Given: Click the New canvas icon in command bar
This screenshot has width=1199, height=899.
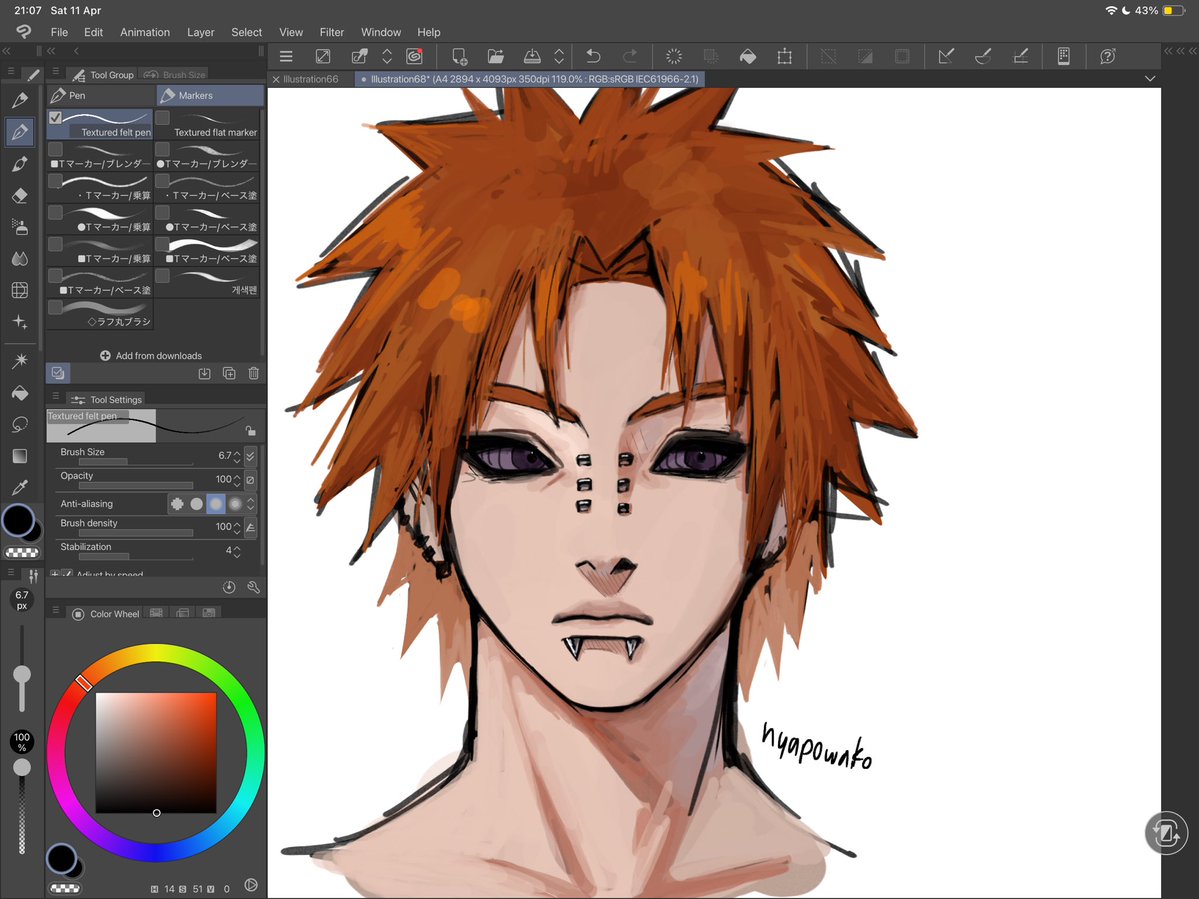Looking at the screenshot, I should coord(459,56).
